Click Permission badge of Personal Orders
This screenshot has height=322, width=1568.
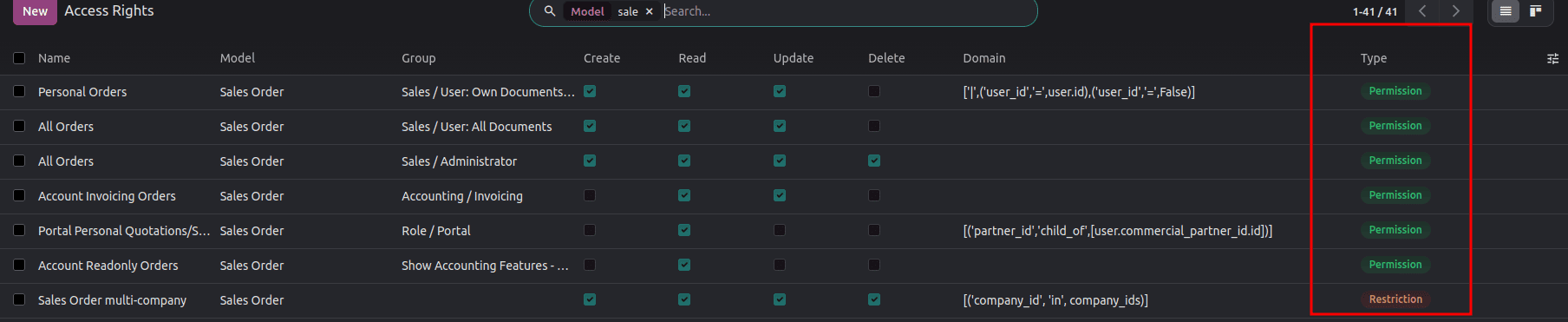(1395, 91)
